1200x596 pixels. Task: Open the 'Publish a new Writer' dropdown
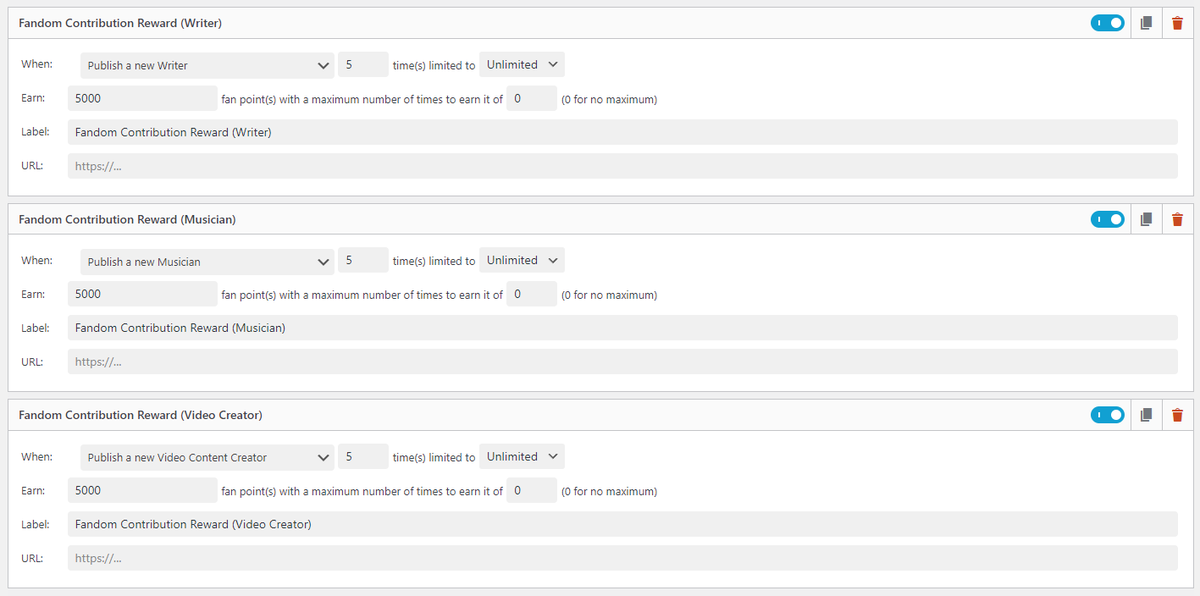coord(207,65)
